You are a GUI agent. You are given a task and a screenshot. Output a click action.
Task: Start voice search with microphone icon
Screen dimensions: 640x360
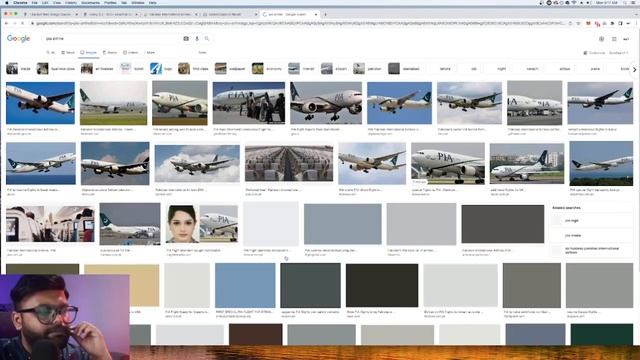click(197, 38)
